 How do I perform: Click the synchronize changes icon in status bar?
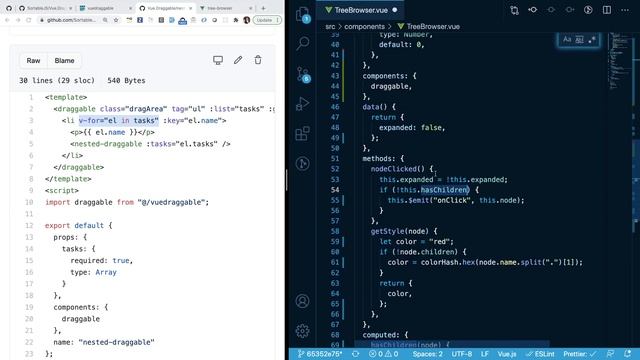tap(356, 354)
